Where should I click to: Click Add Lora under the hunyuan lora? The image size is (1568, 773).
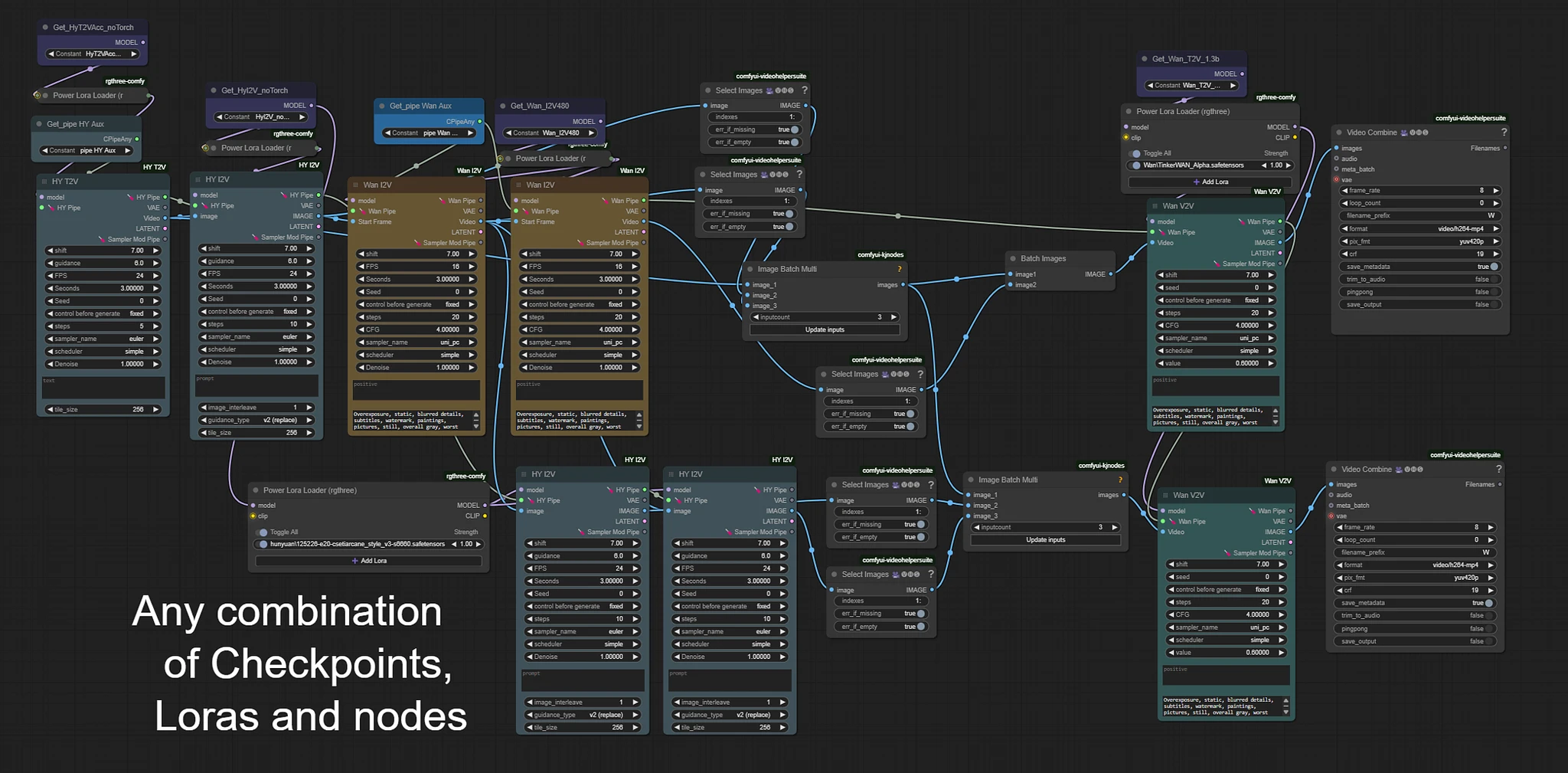point(368,561)
